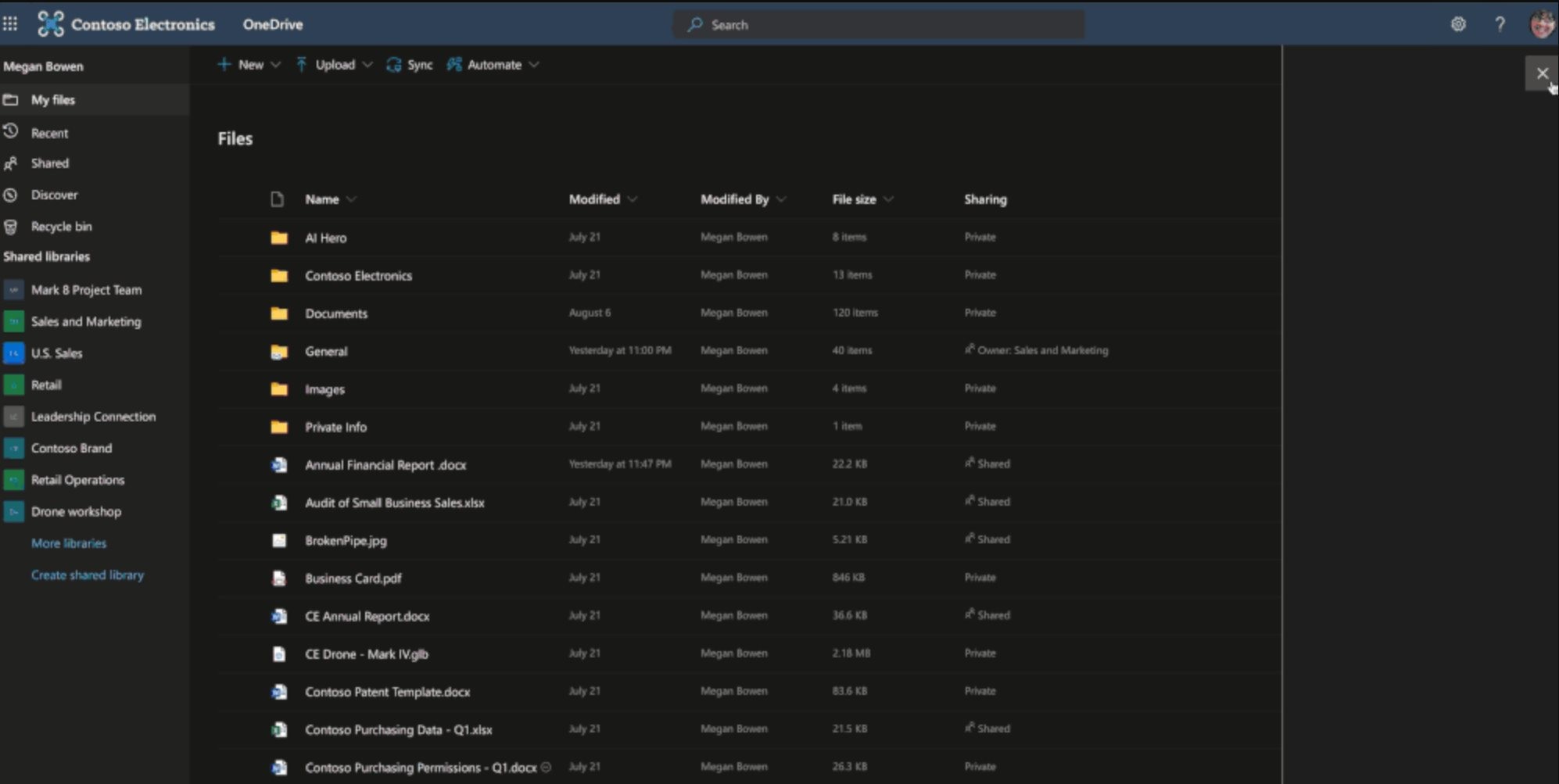Click the OneDrive app title

(x=273, y=24)
